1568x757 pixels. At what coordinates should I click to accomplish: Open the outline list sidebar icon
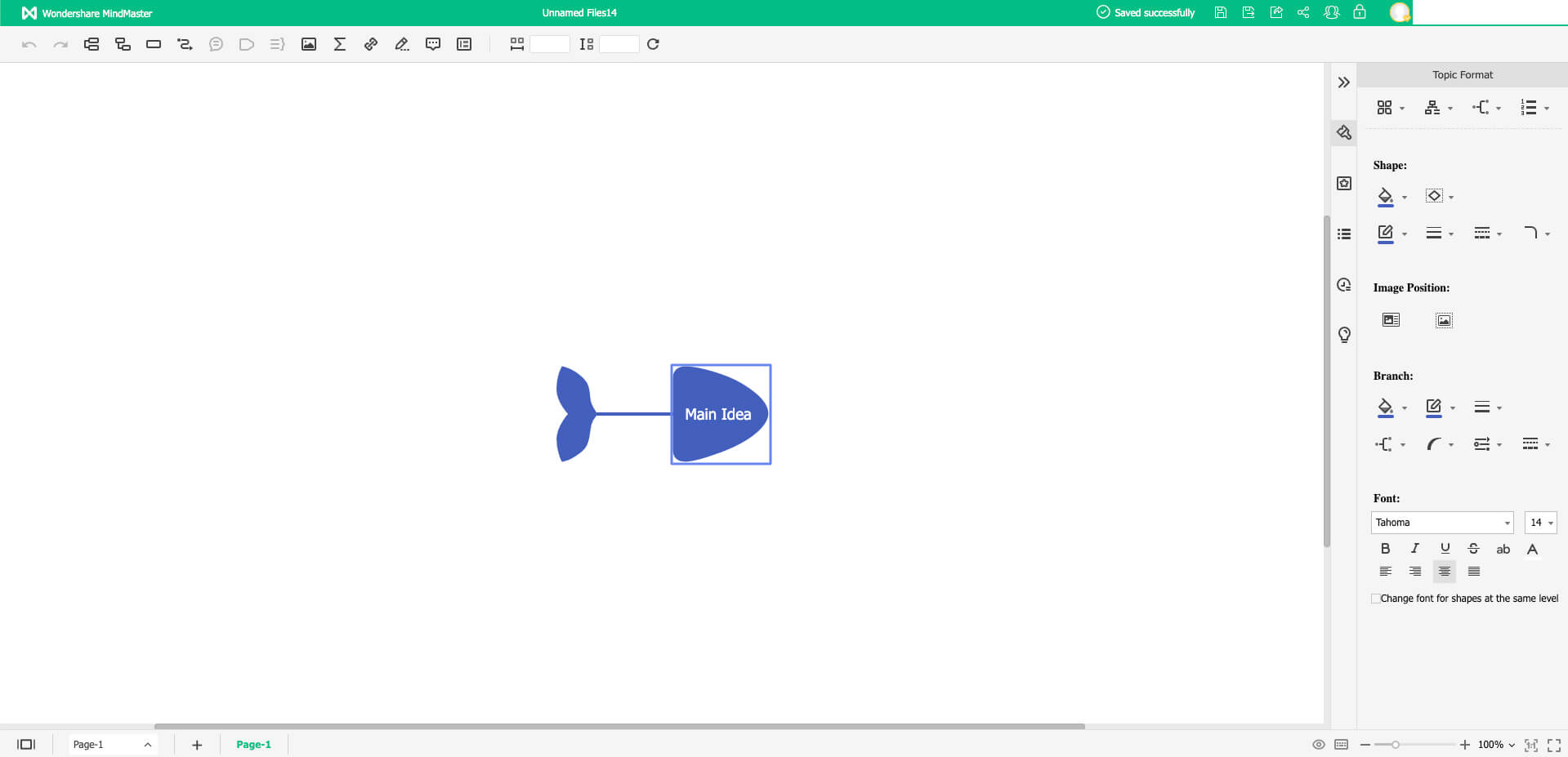1344,234
